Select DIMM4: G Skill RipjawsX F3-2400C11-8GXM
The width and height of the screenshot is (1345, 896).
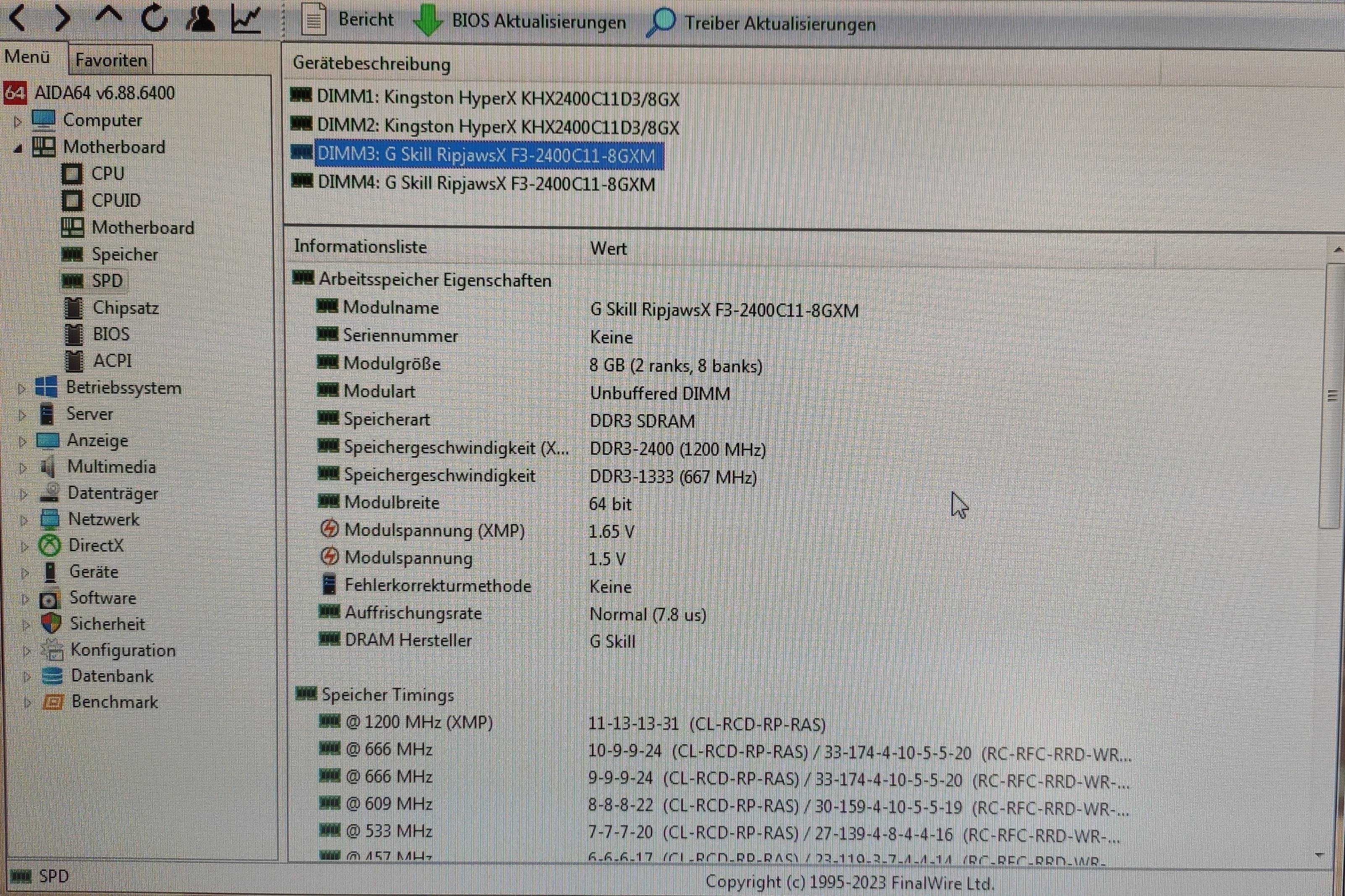click(473, 183)
